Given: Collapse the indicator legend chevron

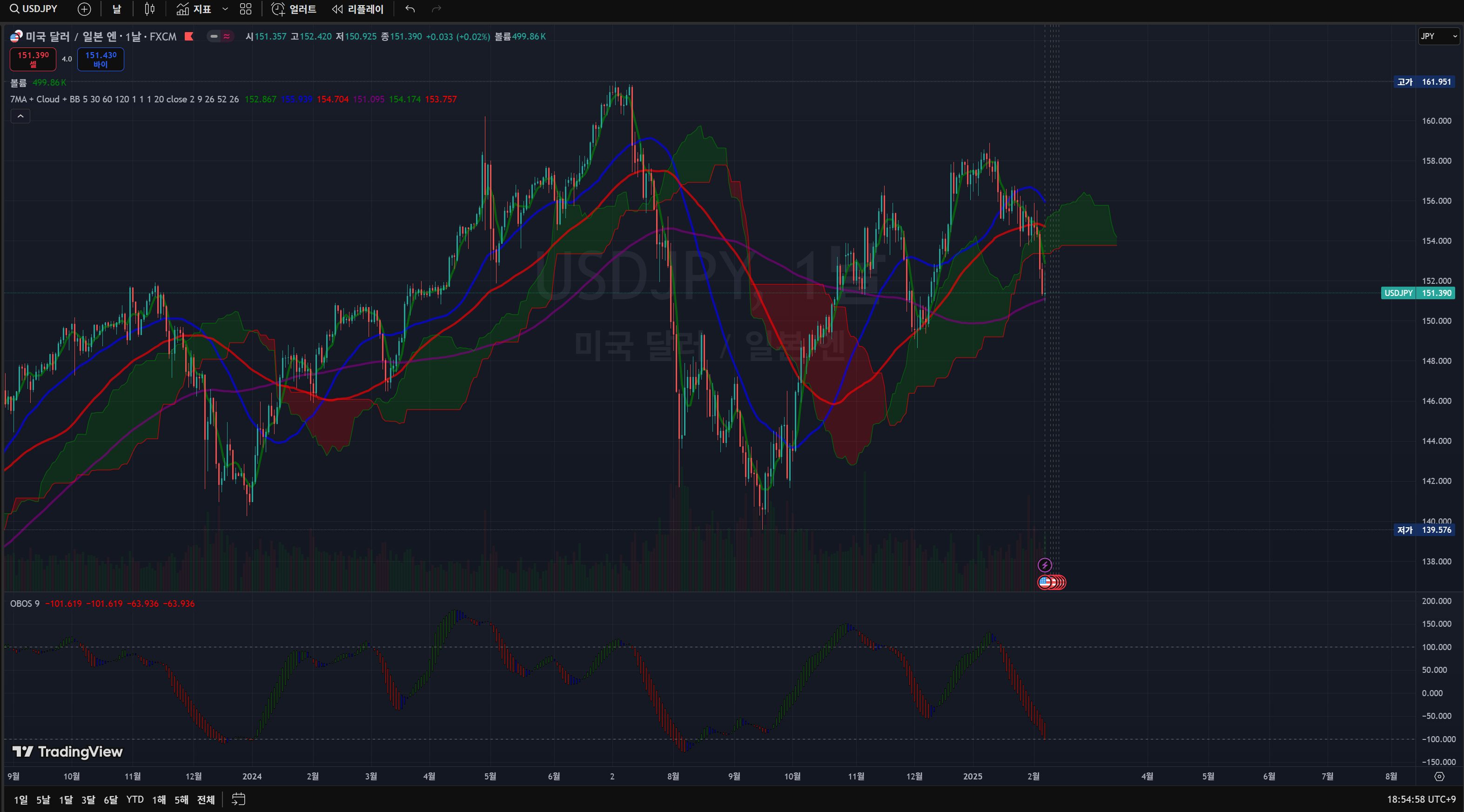Looking at the screenshot, I should pyautogui.click(x=20, y=116).
